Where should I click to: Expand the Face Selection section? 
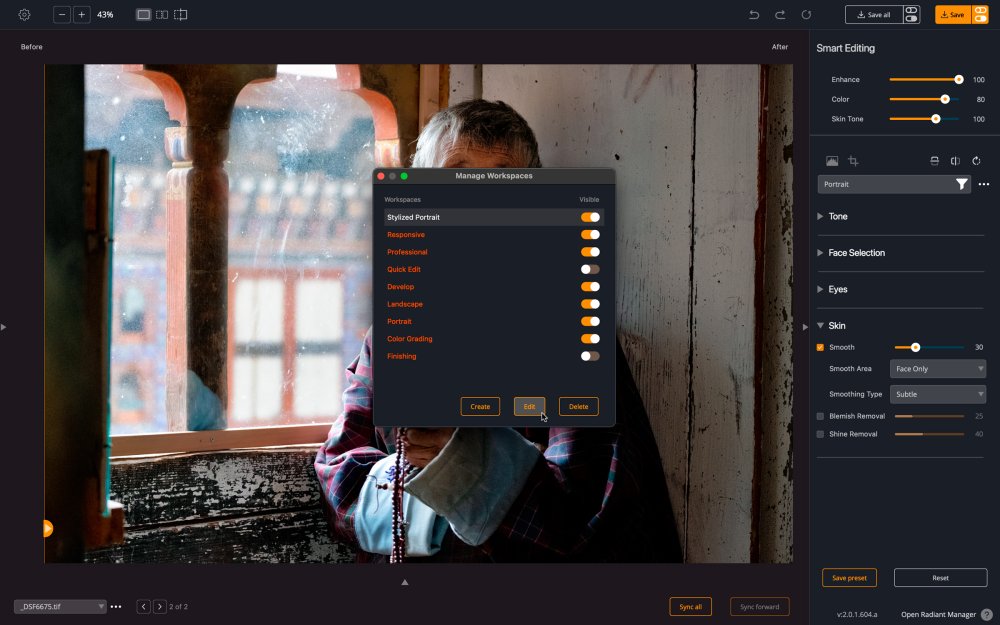click(820, 253)
